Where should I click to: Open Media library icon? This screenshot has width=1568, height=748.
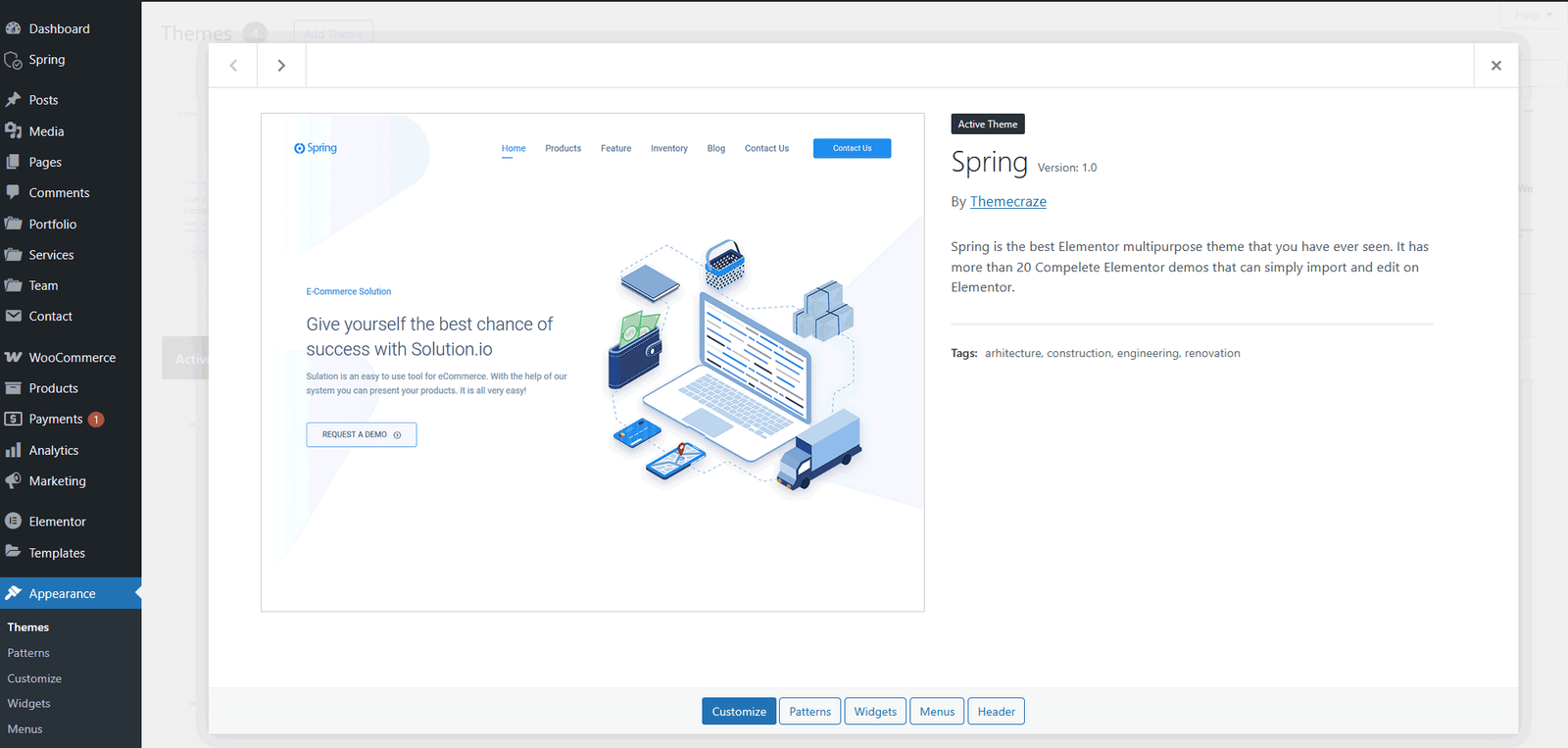pos(14,131)
